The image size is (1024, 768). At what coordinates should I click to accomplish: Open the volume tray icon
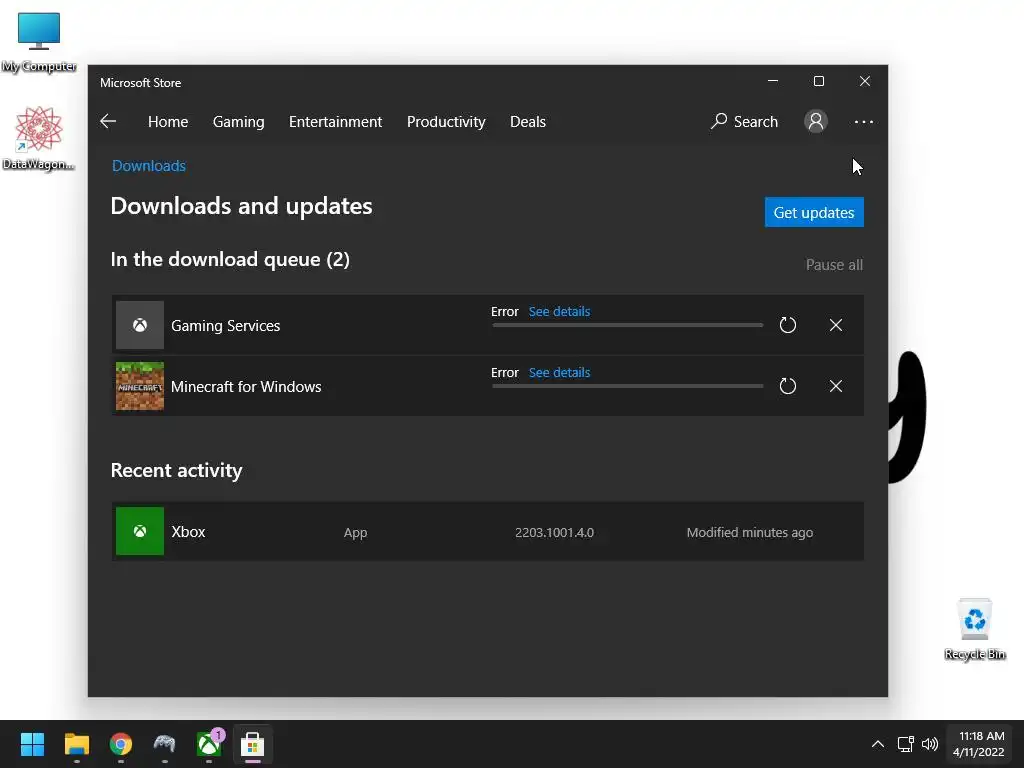click(930, 744)
